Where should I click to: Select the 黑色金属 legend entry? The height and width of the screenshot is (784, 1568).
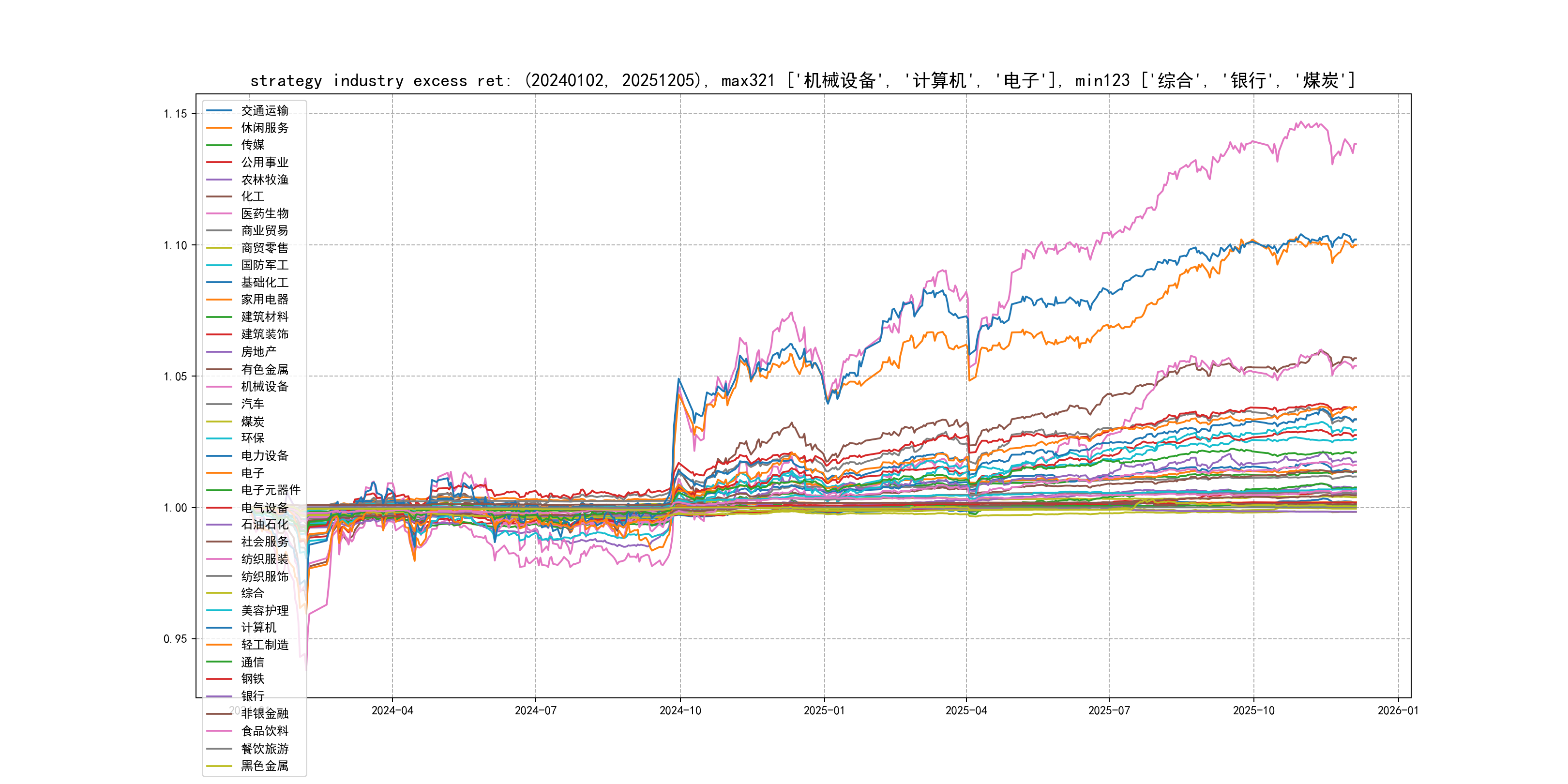[x=264, y=766]
